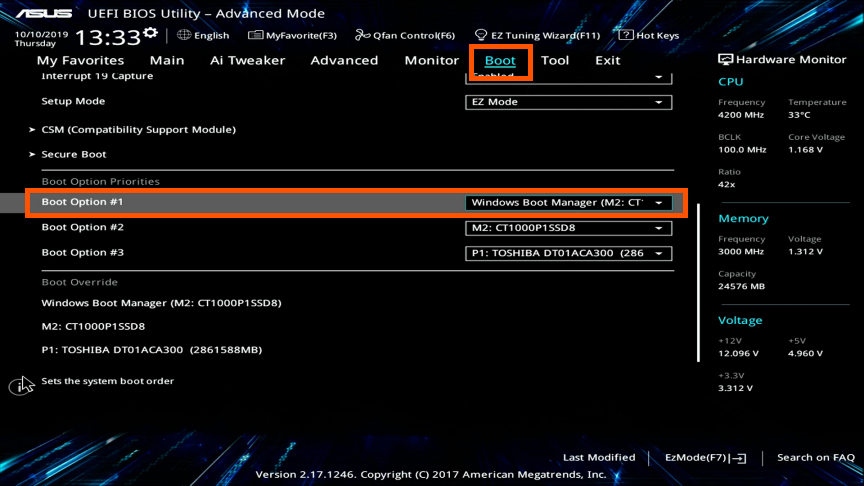Open the Boot Option #1 dropdown
Viewport: 864px width, 486px height.
point(569,203)
